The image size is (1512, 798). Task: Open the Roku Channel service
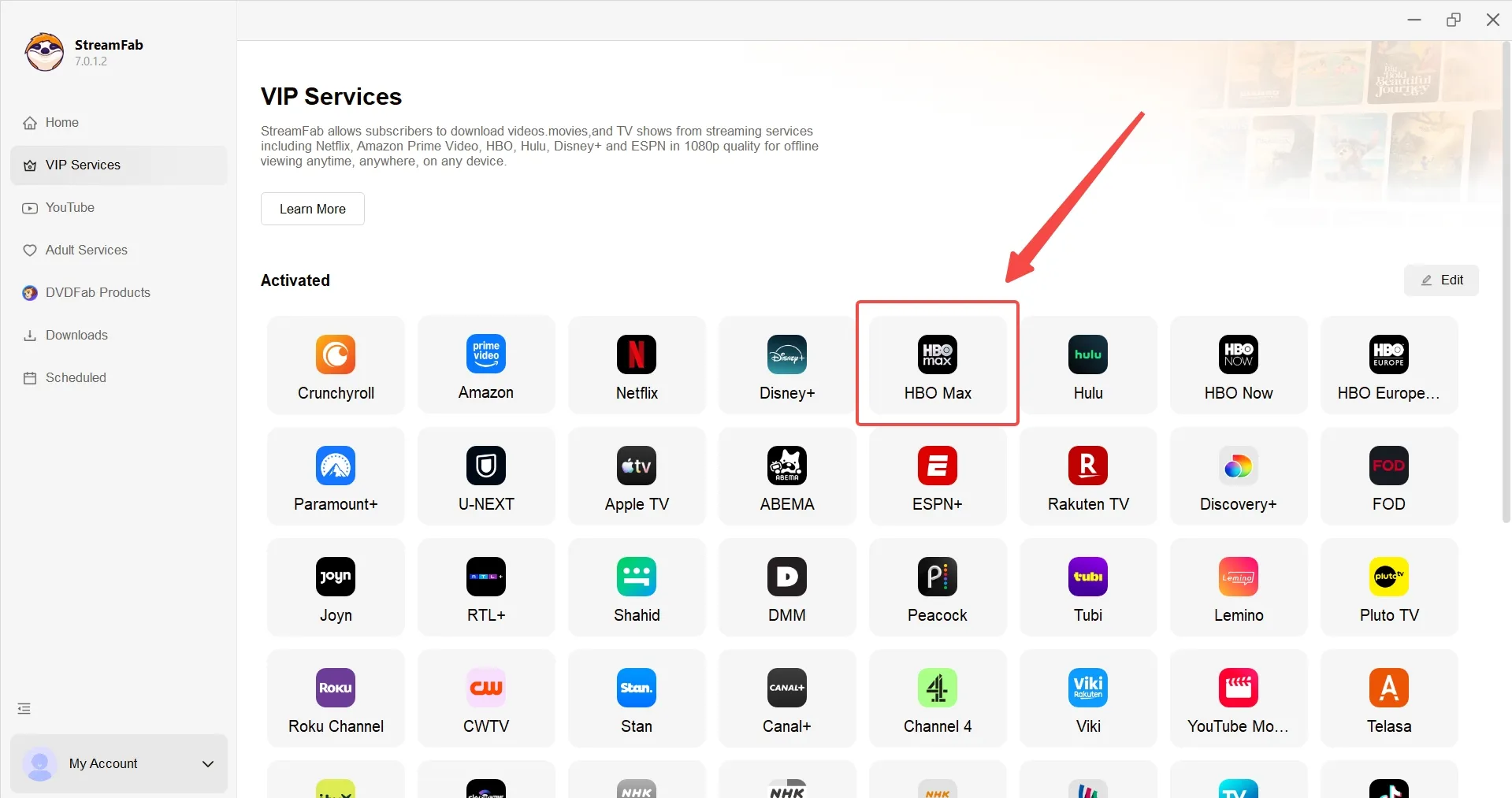[335, 698]
